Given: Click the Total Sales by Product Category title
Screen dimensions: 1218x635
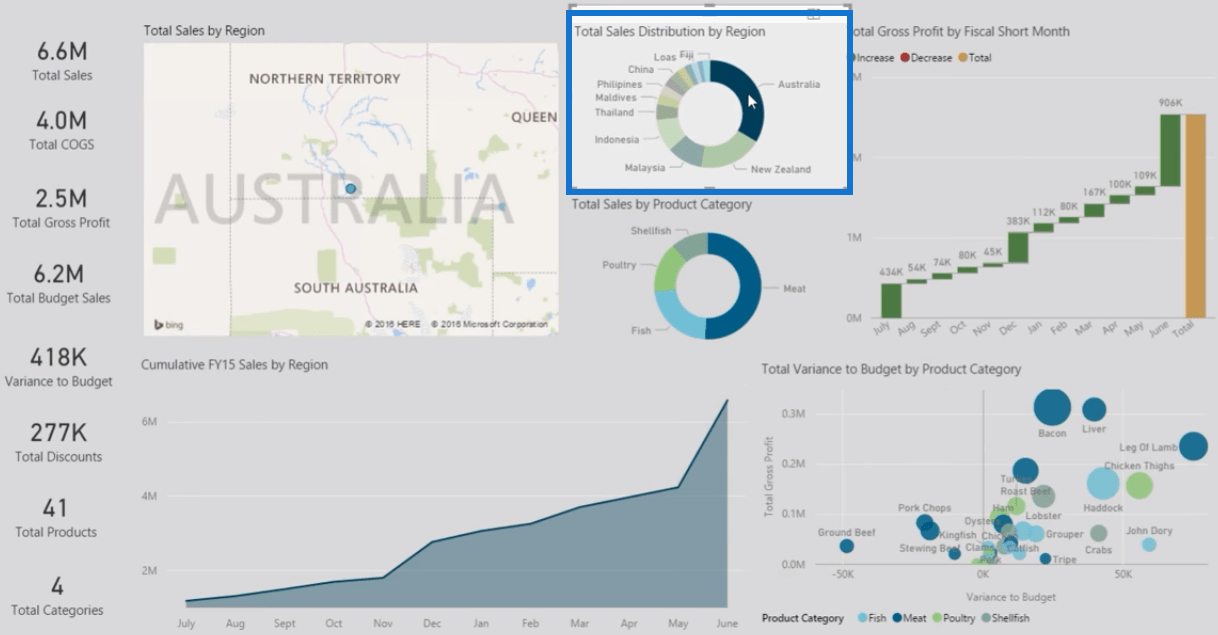Looking at the screenshot, I should [662, 204].
